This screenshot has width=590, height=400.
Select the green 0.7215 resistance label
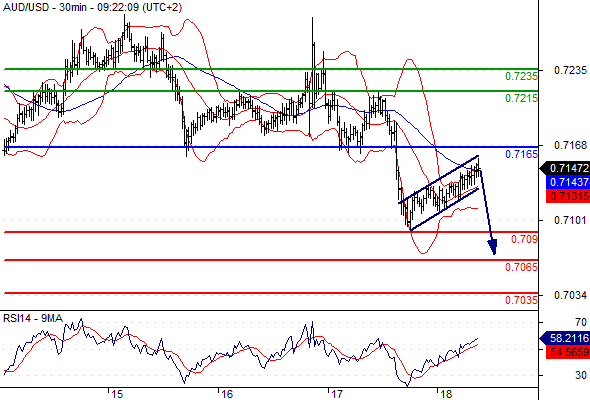pos(521,98)
